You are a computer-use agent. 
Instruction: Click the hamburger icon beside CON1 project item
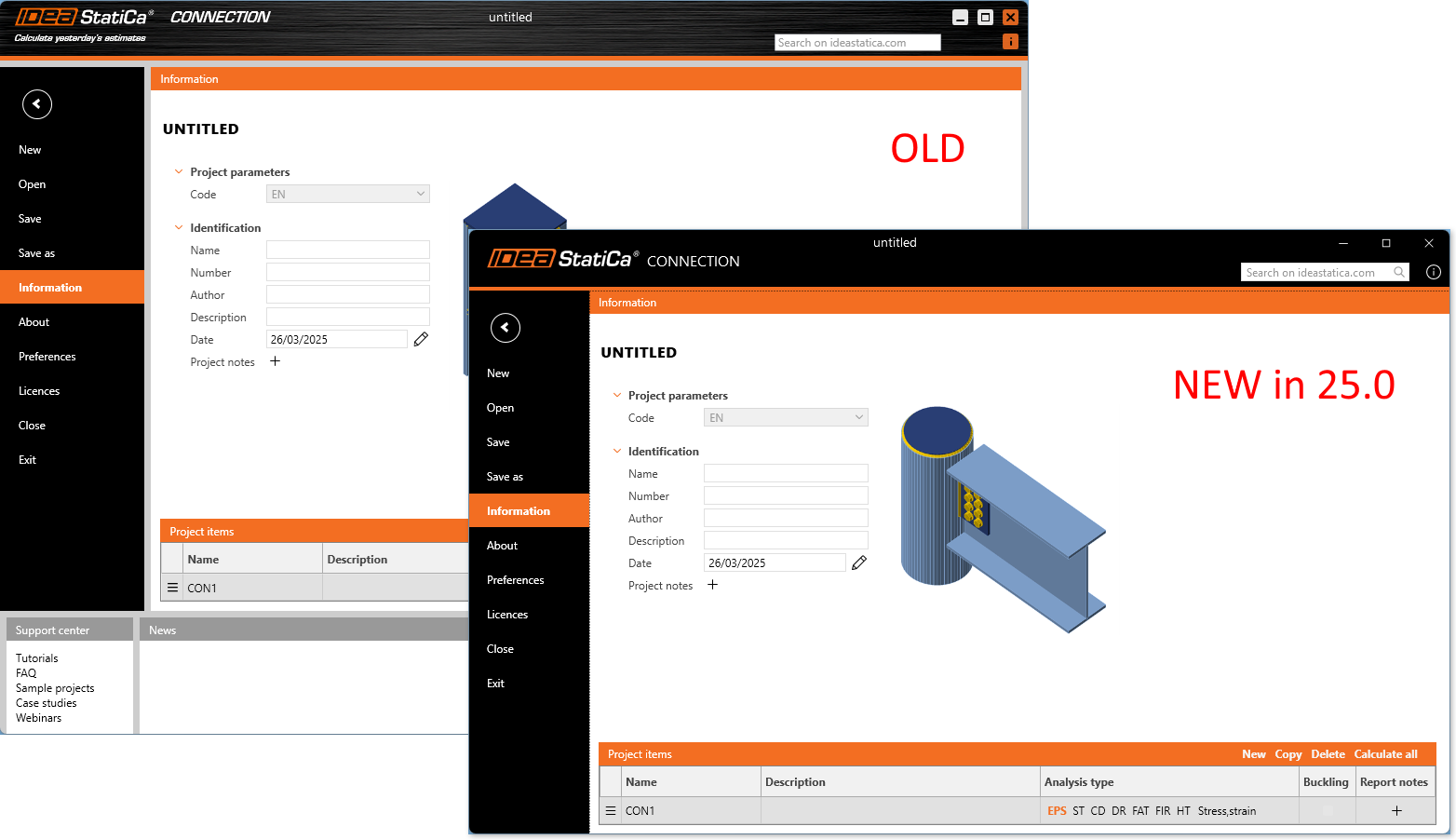coord(611,810)
